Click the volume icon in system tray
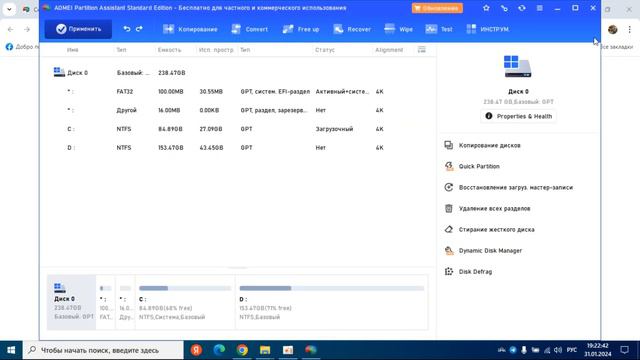Screen dimensions: 640x360 (558, 350)
